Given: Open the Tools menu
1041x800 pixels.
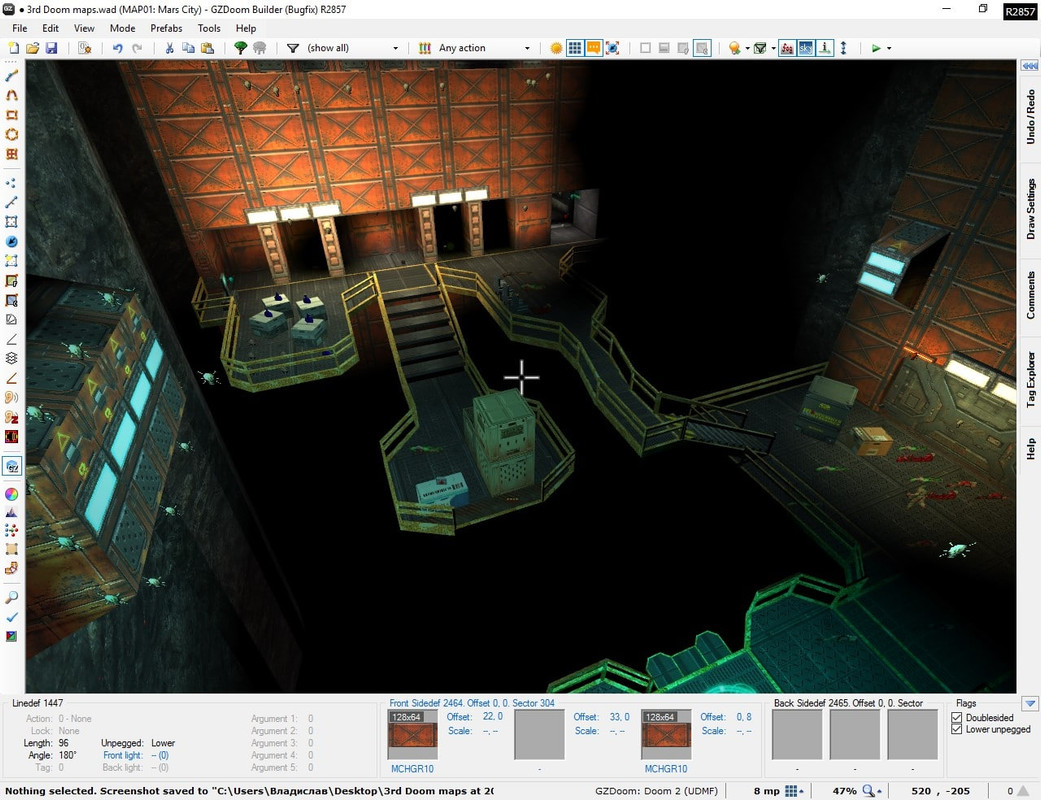Looking at the screenshot, I should [209, 28].
